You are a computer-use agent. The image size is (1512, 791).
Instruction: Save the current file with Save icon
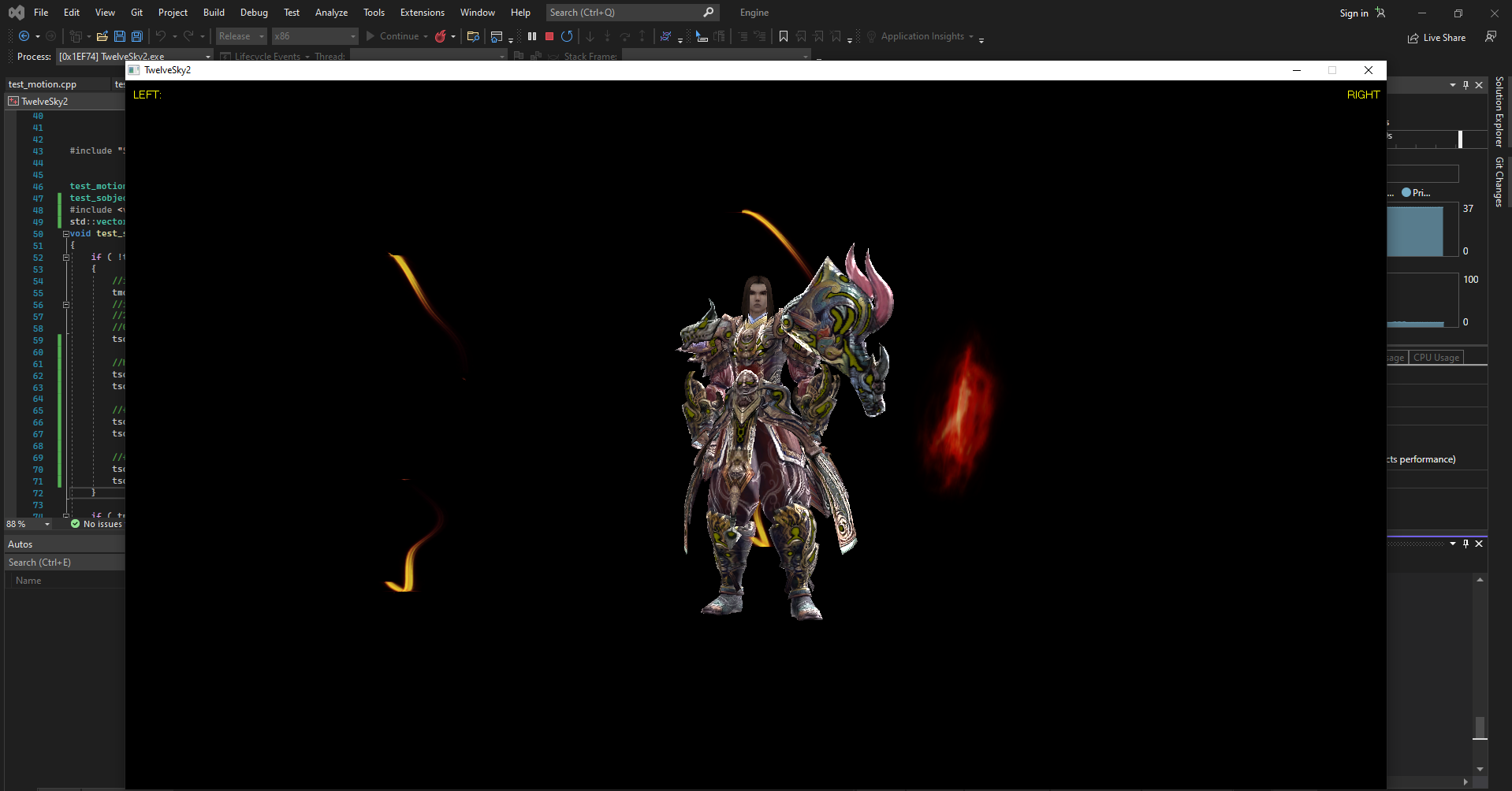[120, 36]
